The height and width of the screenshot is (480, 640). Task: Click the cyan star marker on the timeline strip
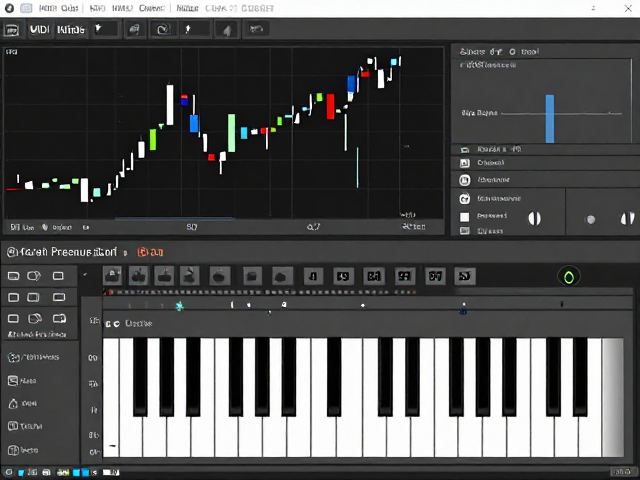coord(180,306)
